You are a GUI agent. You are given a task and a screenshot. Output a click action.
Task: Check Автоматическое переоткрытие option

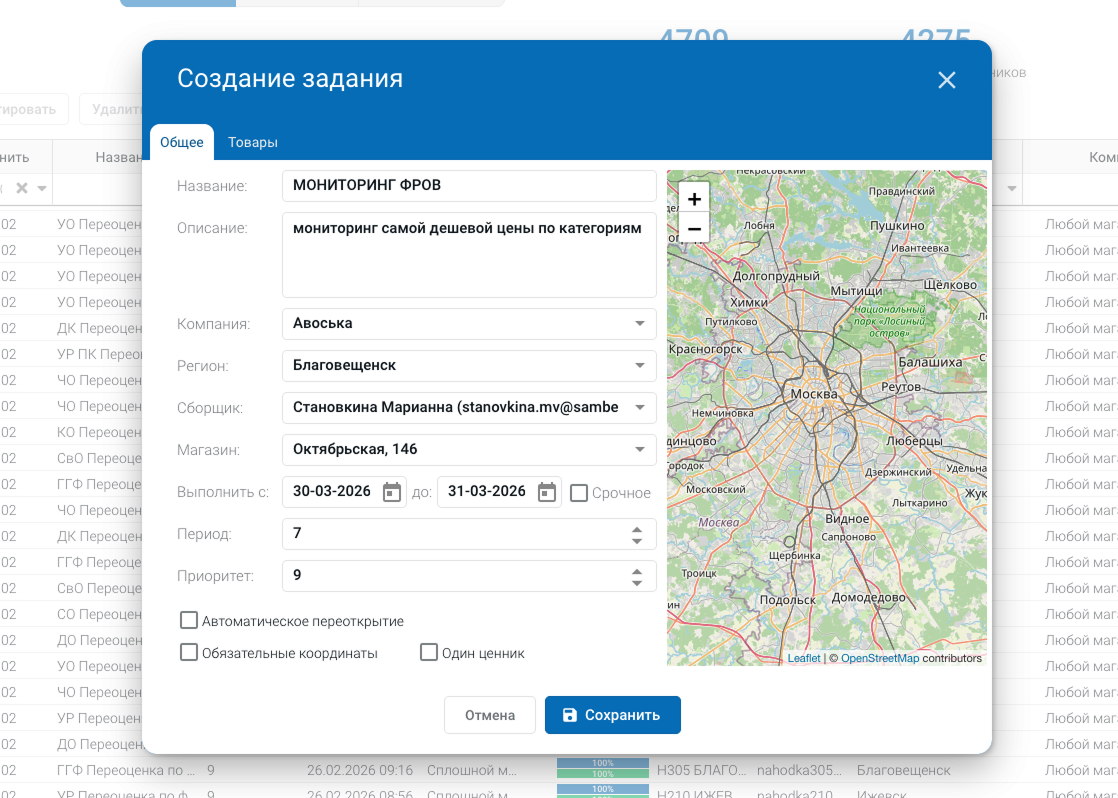189,621
